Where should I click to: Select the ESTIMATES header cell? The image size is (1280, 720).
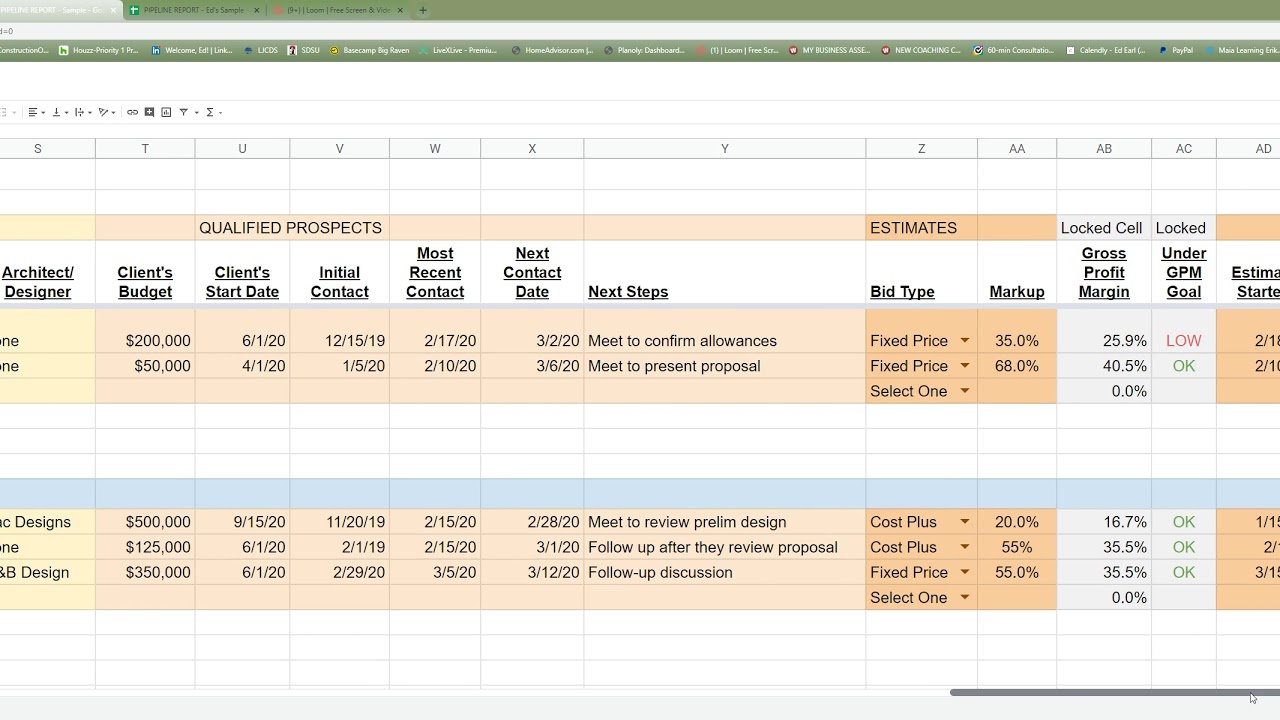point(922,228)
